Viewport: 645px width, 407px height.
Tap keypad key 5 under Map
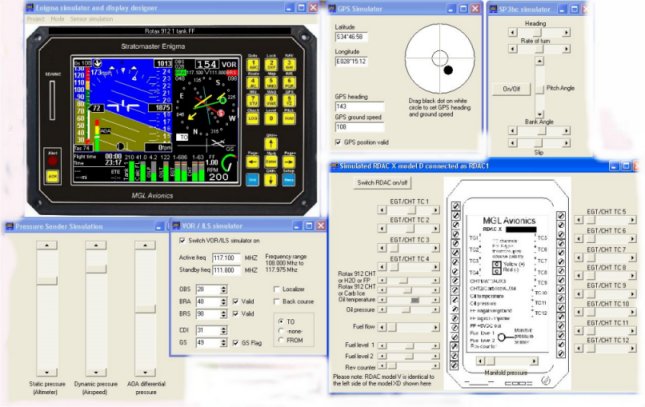(271, 82)
